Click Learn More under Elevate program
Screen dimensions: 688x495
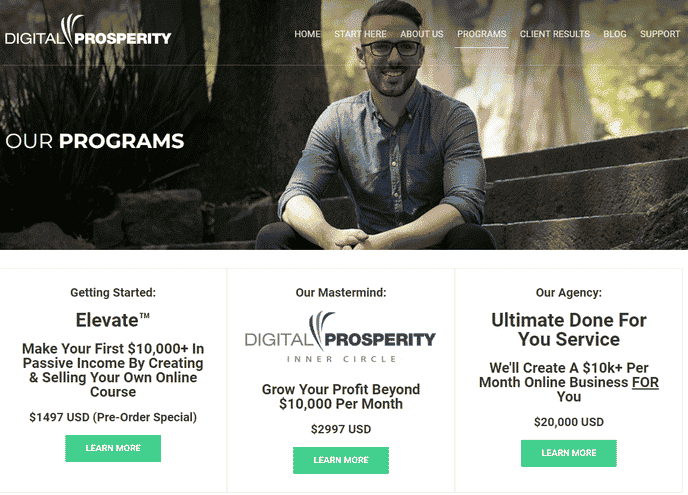tap(113, 448)
